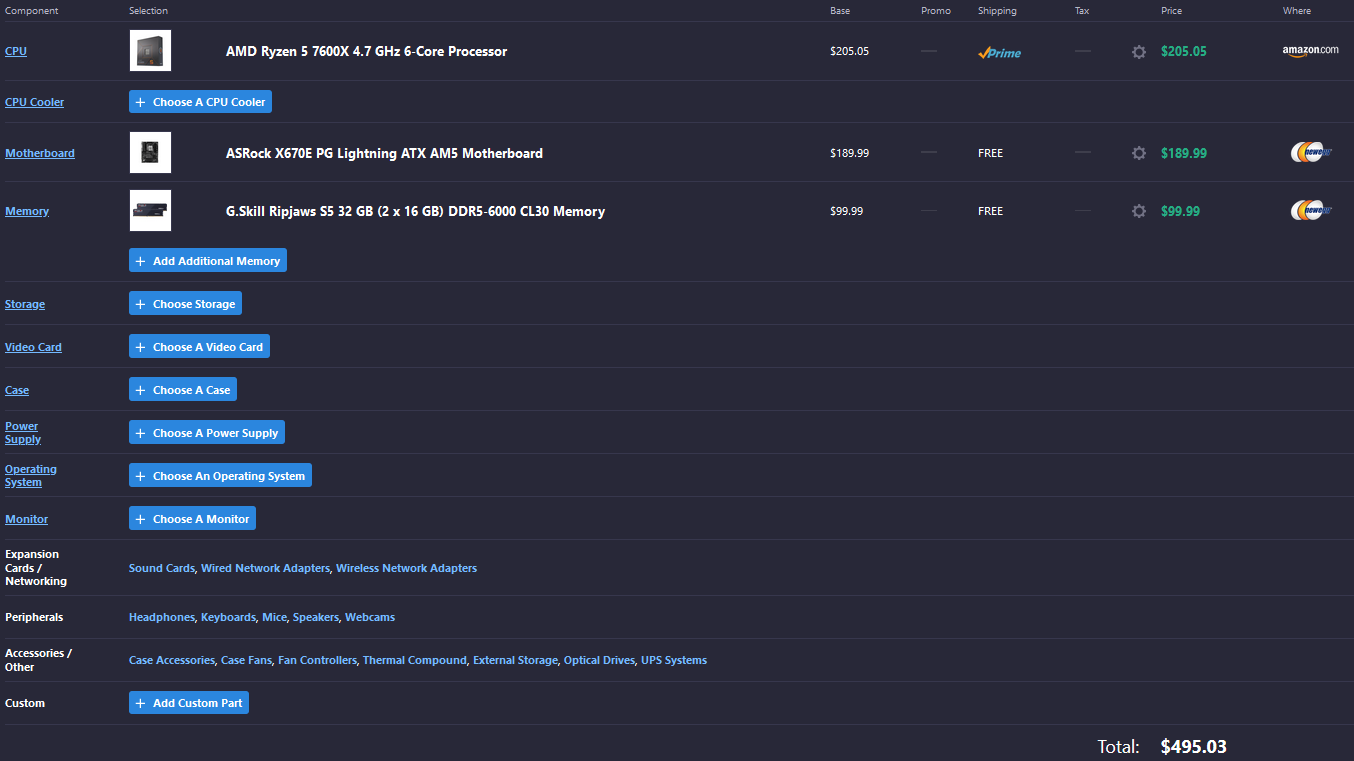Screen dimensions: 1354x761
Task: Open the ASRock motherboard thumbnail
Action: 150,153
